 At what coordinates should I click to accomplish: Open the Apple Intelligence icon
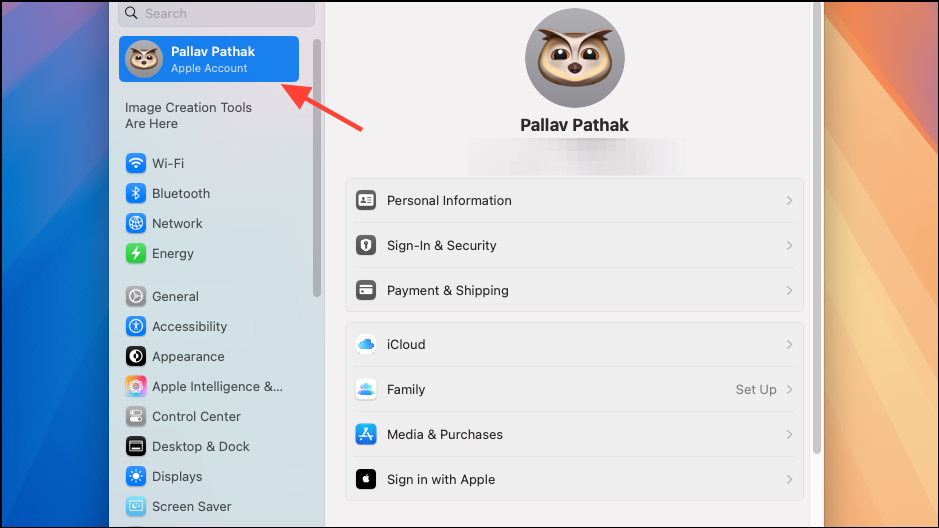[136, 386]
